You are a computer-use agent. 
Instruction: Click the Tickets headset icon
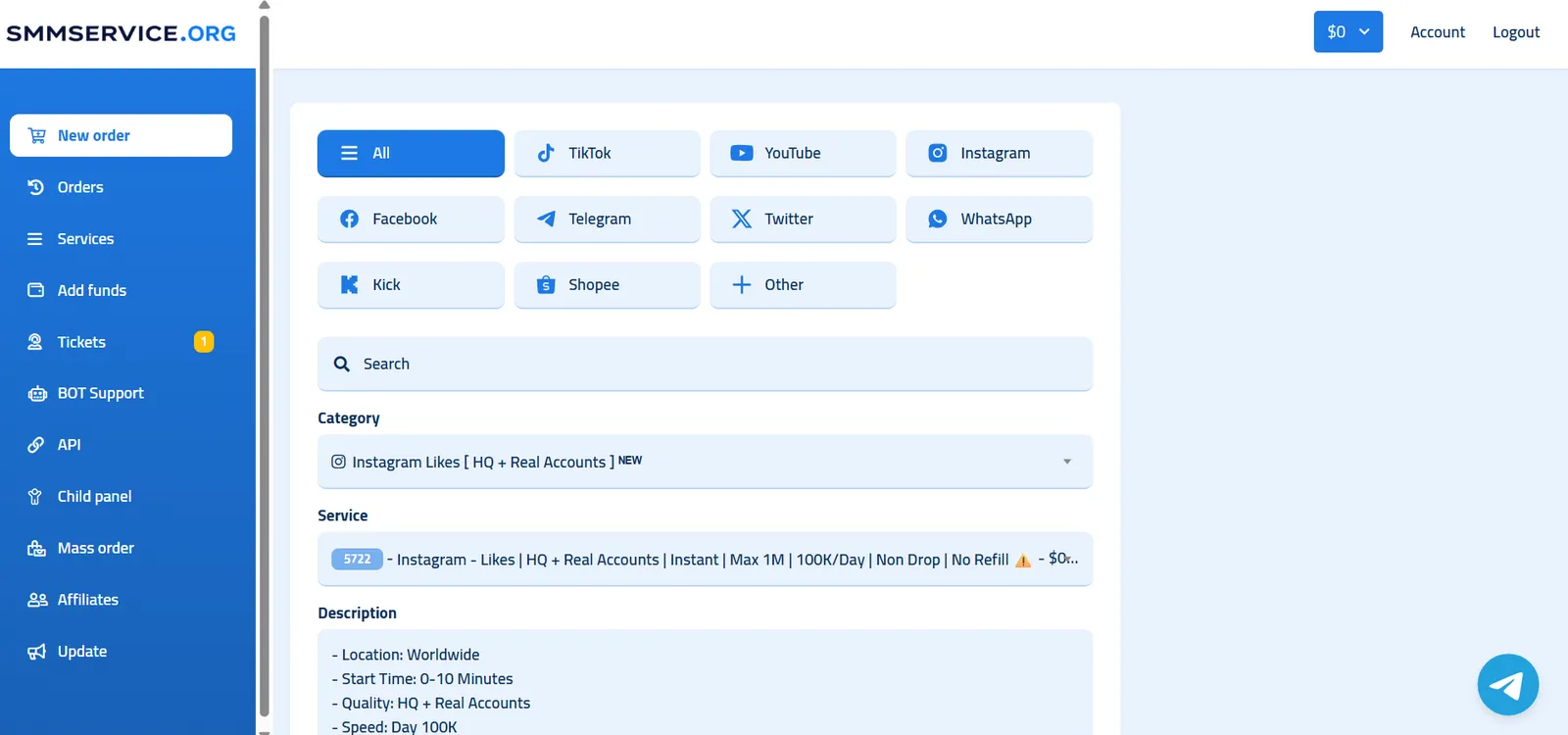point(35,342)
